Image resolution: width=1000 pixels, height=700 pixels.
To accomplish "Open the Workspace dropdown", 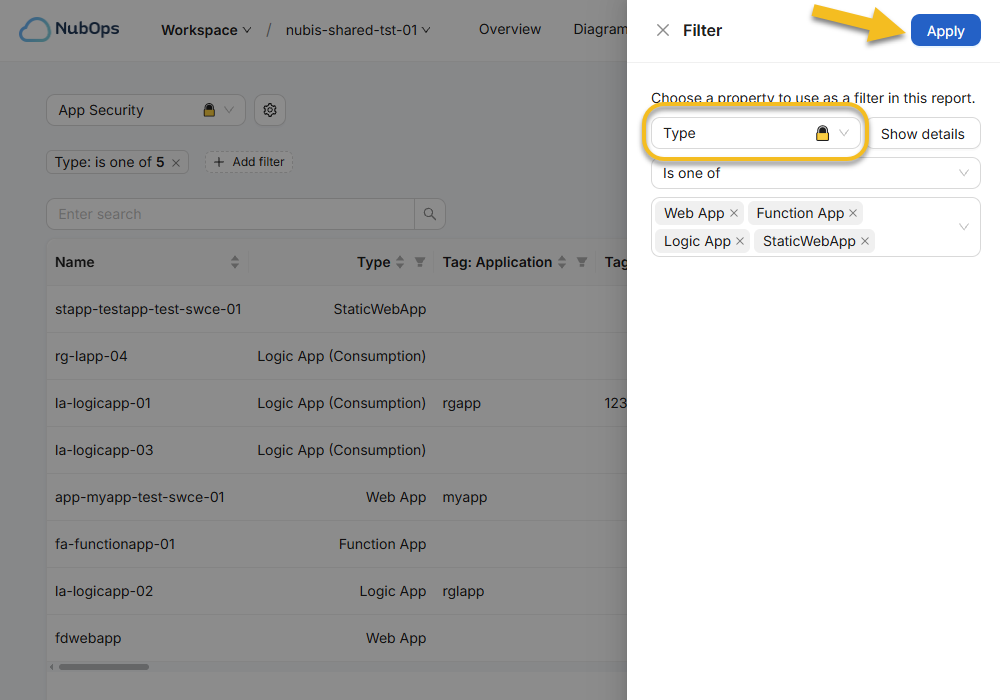I will (206, 30).
